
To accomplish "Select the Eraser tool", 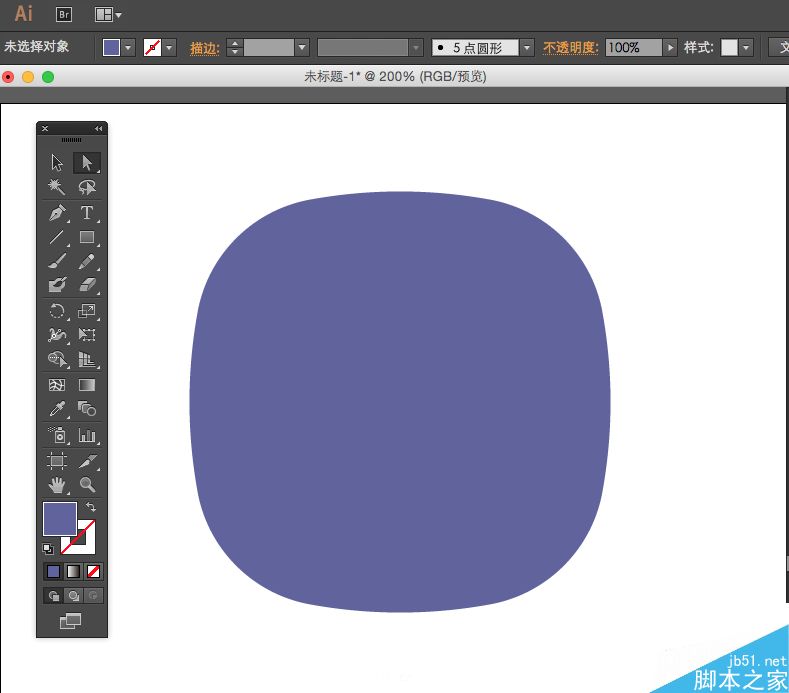I will [87, 285].
